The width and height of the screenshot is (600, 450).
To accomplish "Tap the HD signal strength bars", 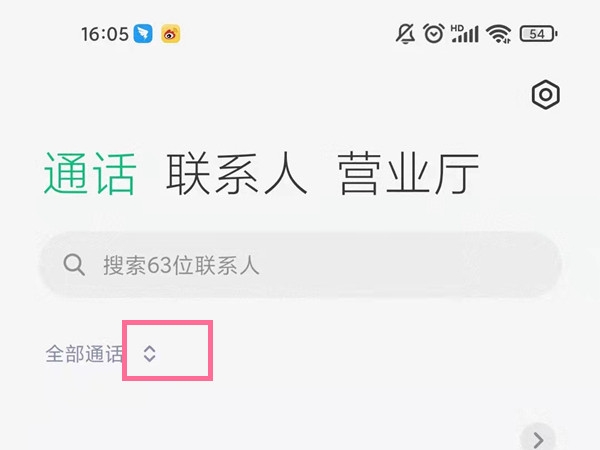I will [465, 34].
